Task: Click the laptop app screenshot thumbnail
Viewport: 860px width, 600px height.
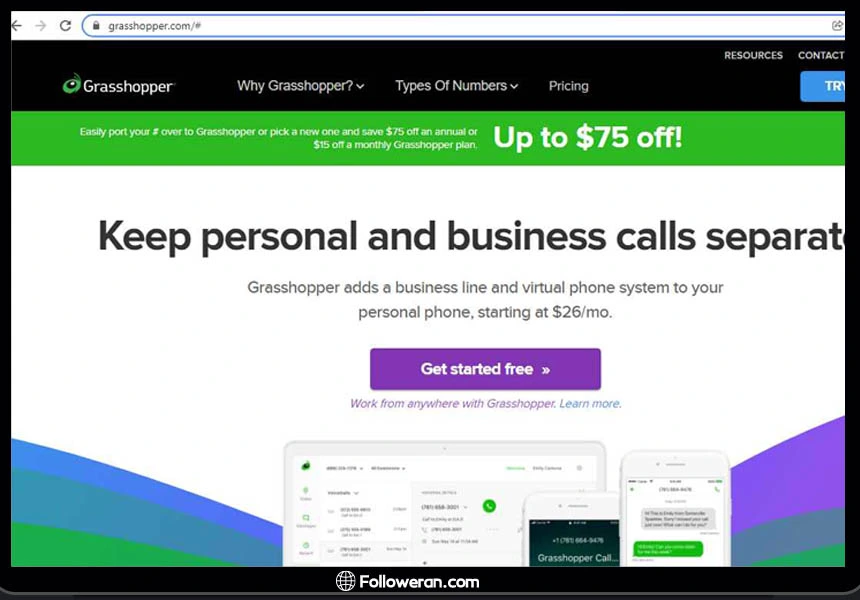Action: (444, 503)
